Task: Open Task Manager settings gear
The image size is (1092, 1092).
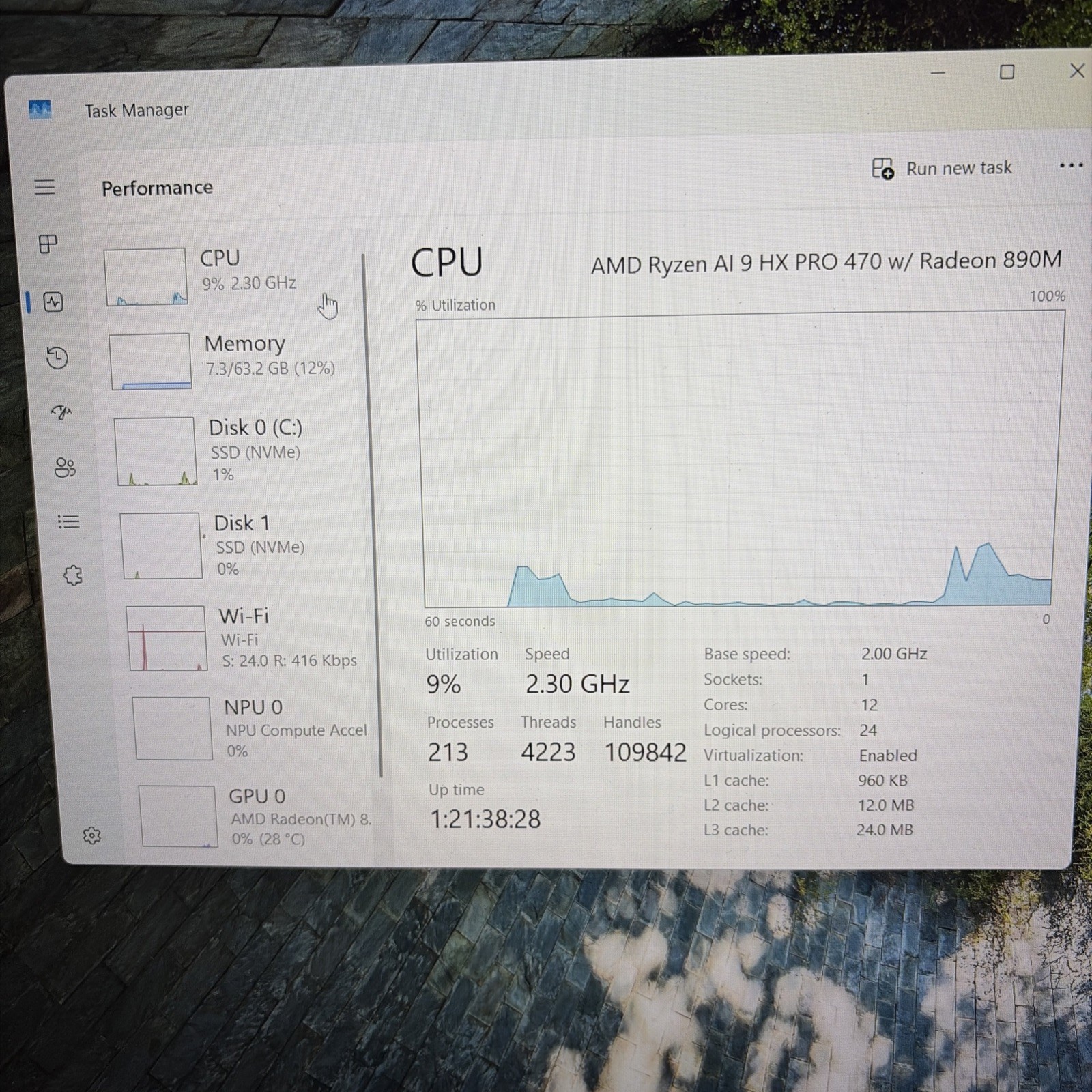Action: click(91, 835)
